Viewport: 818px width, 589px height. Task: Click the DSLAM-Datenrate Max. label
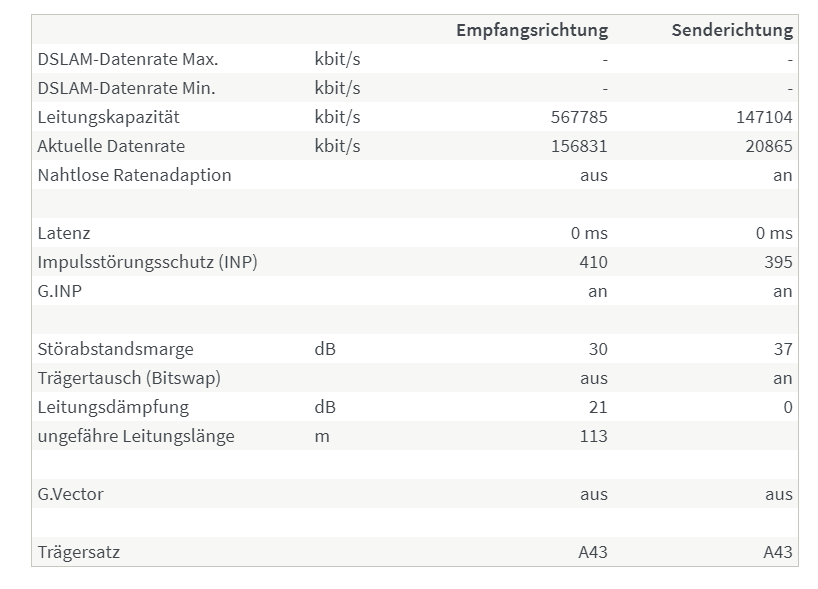(x=128, y=59)
